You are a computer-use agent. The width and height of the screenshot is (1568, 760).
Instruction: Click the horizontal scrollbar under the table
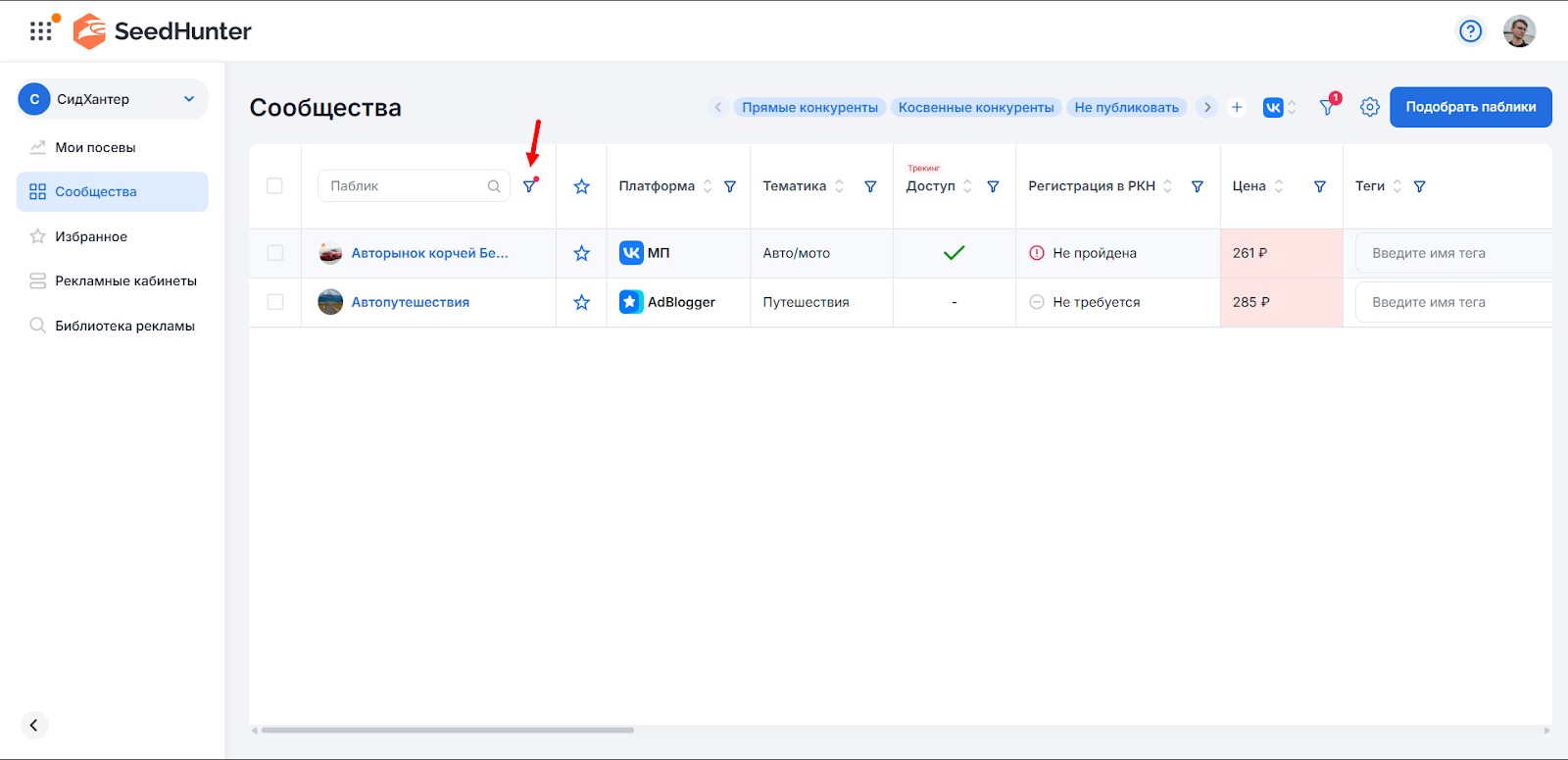click(447, 730)
